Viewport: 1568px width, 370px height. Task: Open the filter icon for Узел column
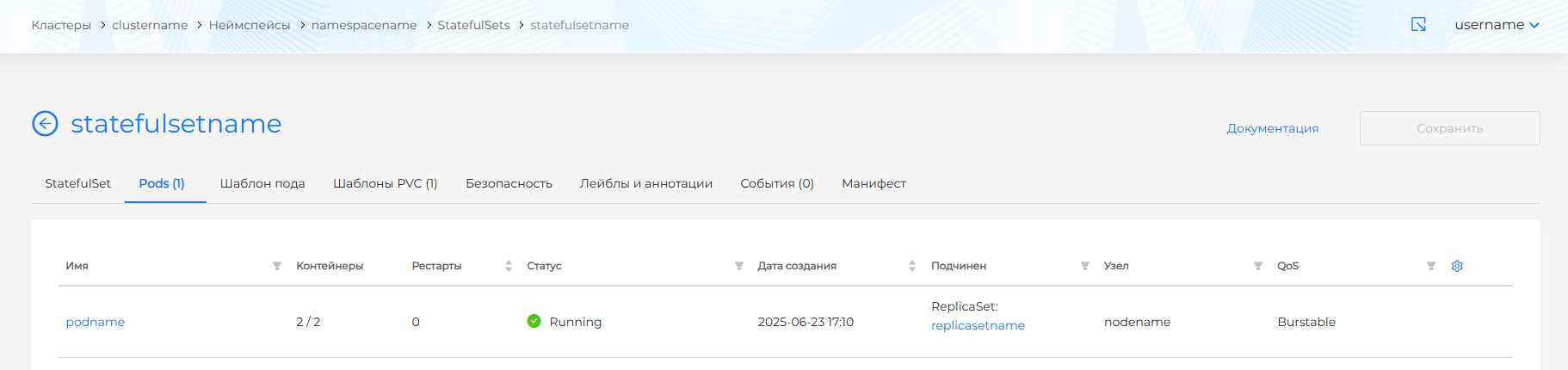coord(1258,266)
